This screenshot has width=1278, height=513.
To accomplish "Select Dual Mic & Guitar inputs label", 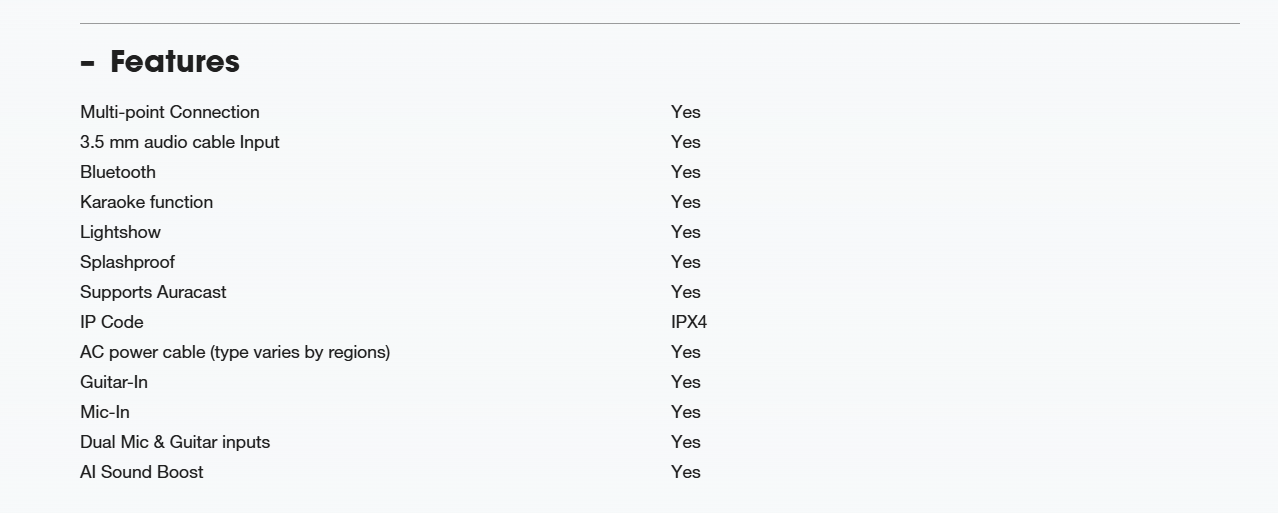I will point(175,442).
